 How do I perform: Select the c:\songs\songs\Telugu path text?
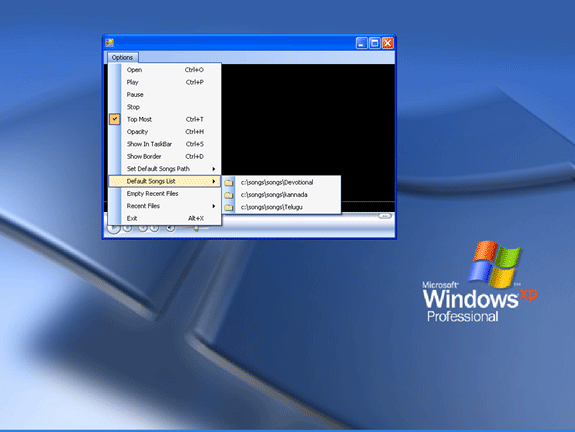(271, 207)
